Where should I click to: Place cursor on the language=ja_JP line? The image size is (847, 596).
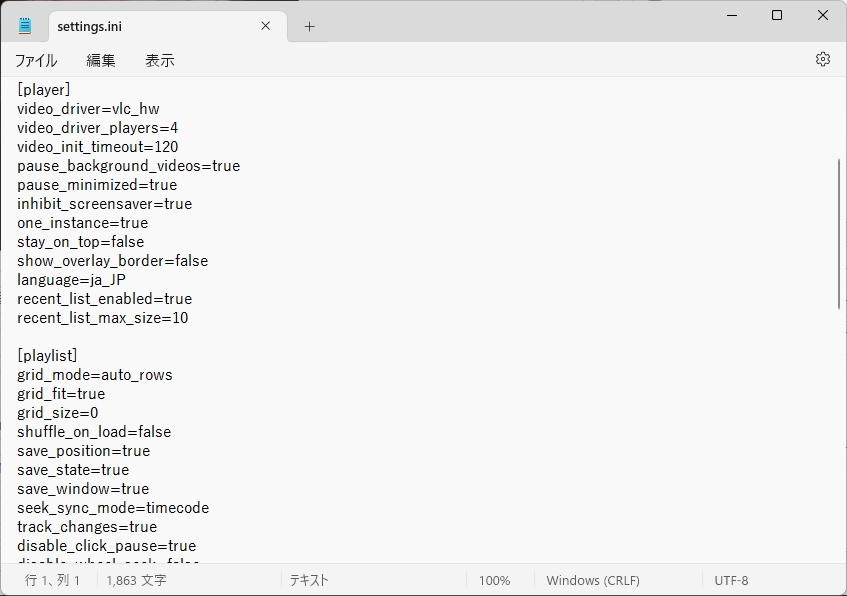(x=71, y=280)
